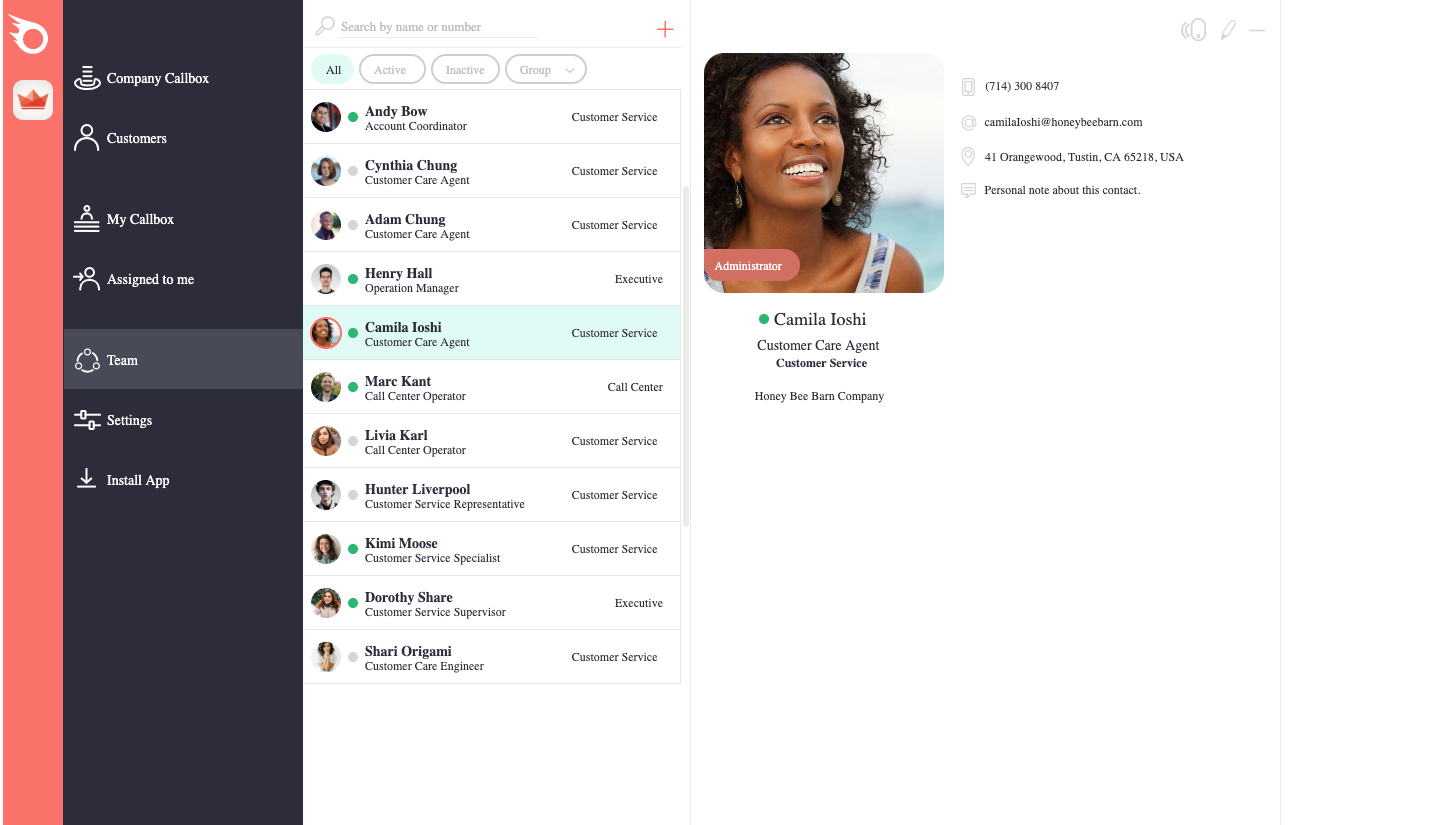Click Executive label on Henry Hall's row
This screenshot has width=1448, height=825.
click(639, 279)
